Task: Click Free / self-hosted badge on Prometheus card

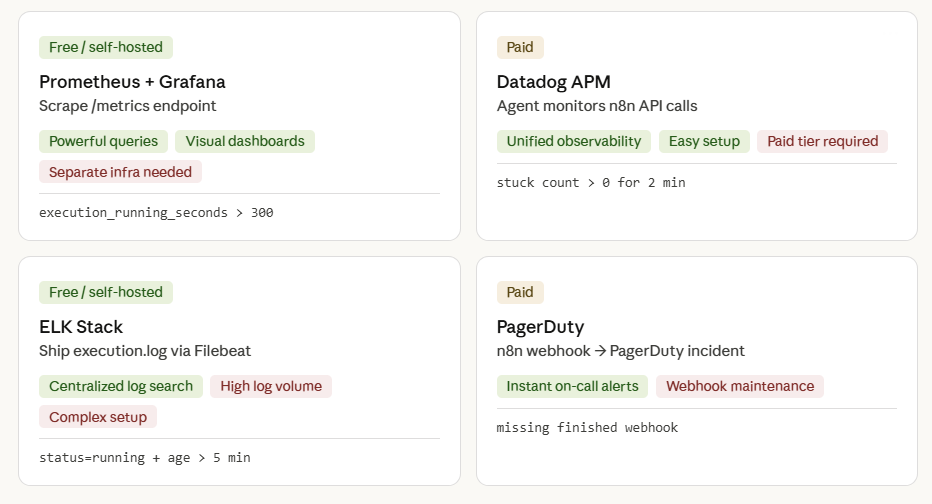Action: [x=106, y=47]
